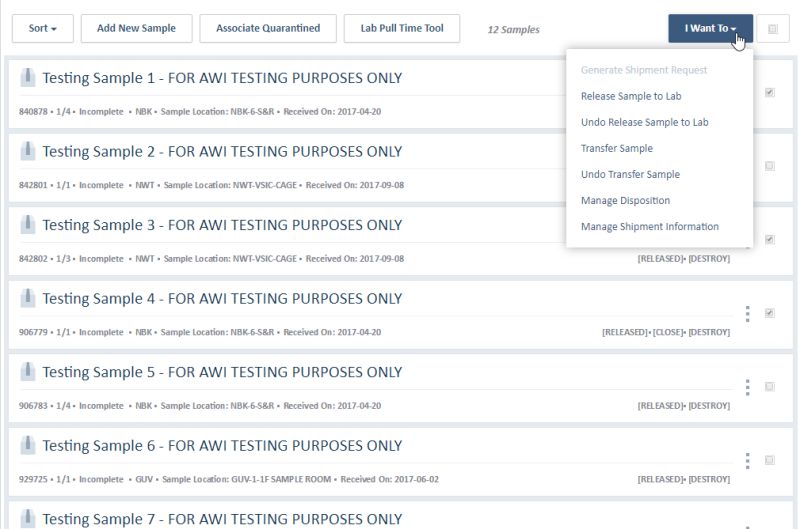Open Testing Sample 7 title
Screen dimensions: 800x529
[222, 519]
